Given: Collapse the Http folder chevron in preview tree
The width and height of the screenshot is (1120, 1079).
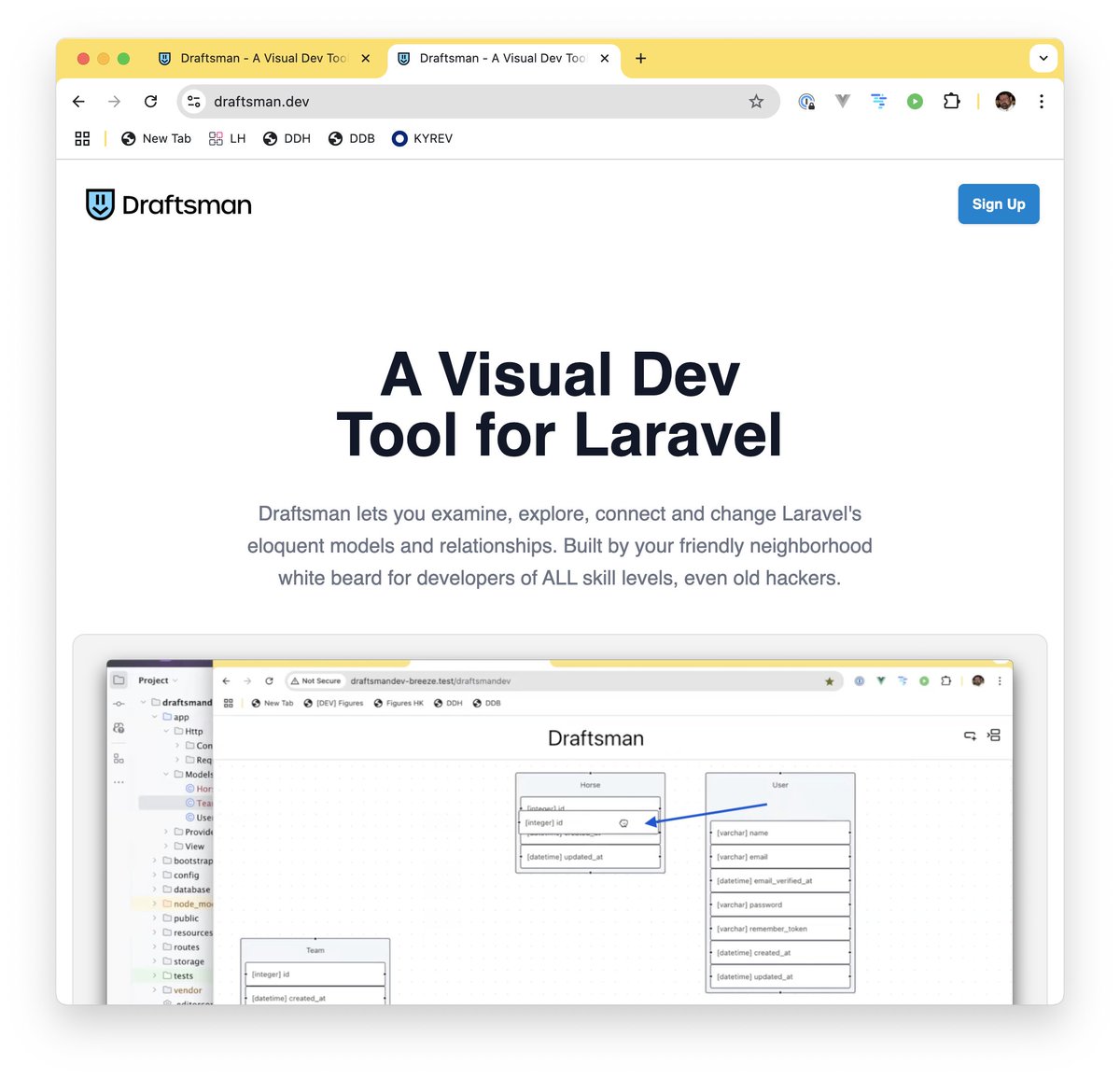Looking at the screenshot, I should pyautogui.click(x=166, y=731).
